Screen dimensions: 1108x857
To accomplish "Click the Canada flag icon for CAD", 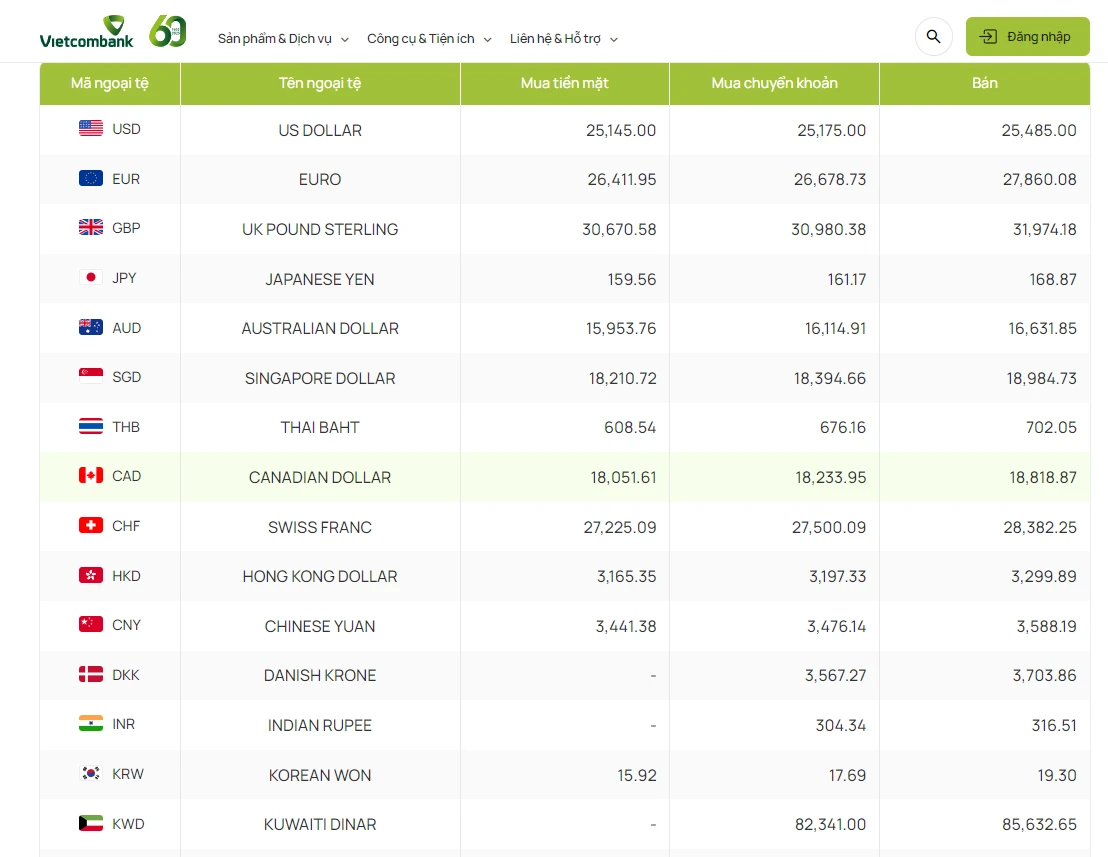I will click(x=91, y=476).
